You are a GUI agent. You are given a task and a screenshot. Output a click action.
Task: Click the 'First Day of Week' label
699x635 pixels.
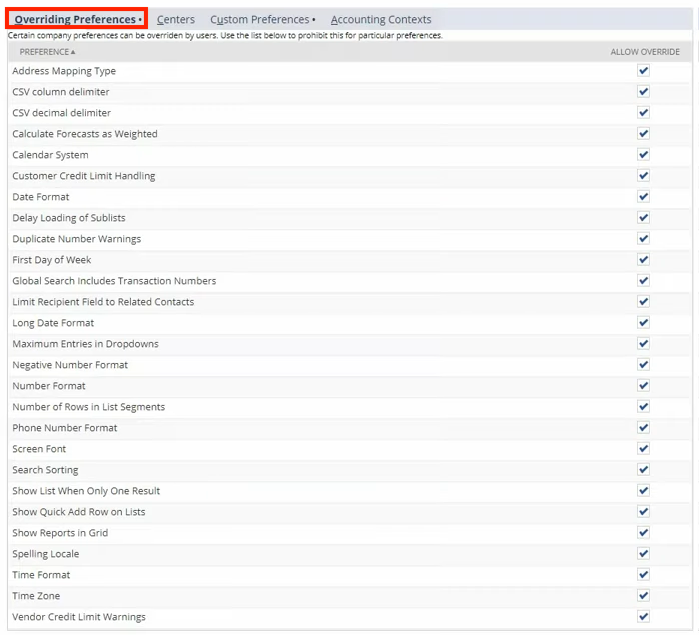[x=52, y=260]
